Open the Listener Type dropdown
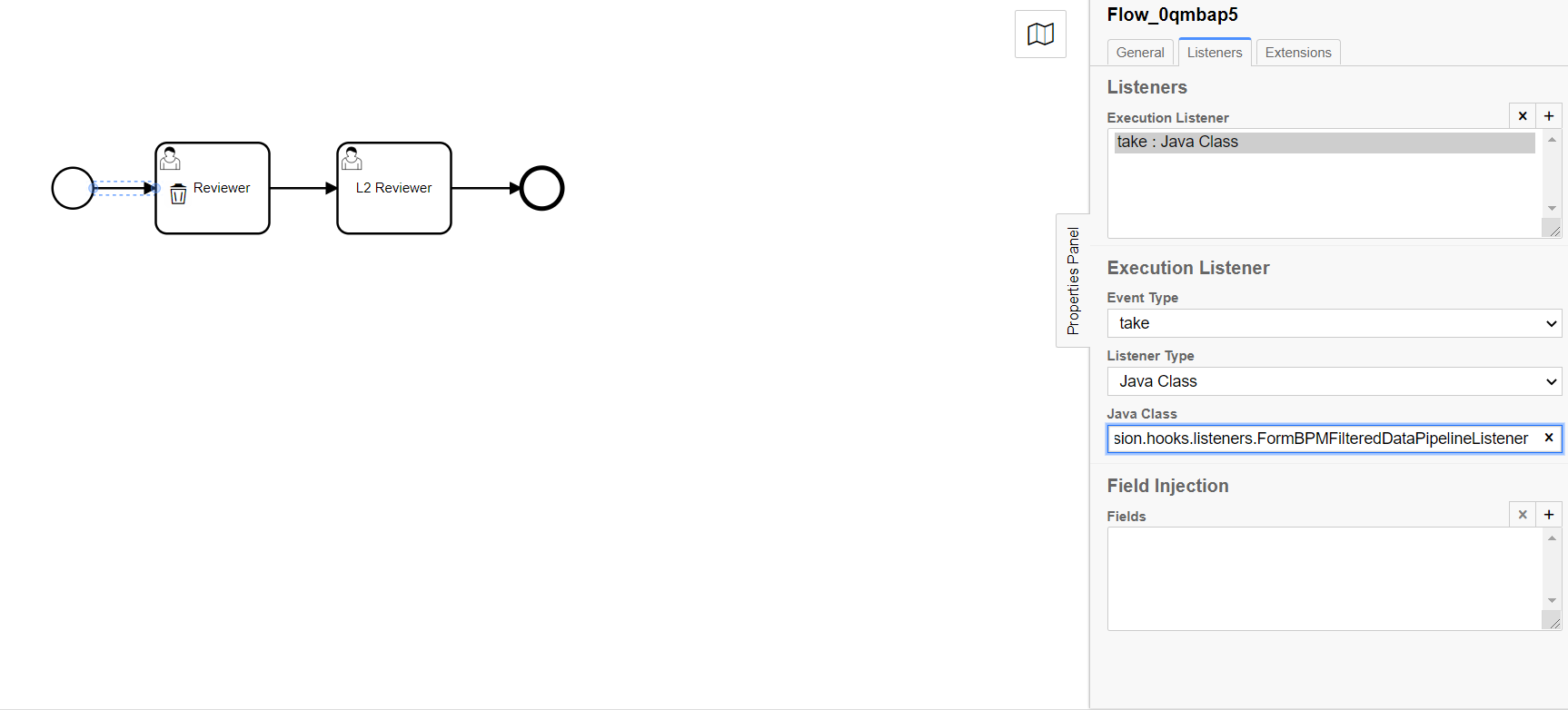The image size is (1568, 710). (1334, 381)
